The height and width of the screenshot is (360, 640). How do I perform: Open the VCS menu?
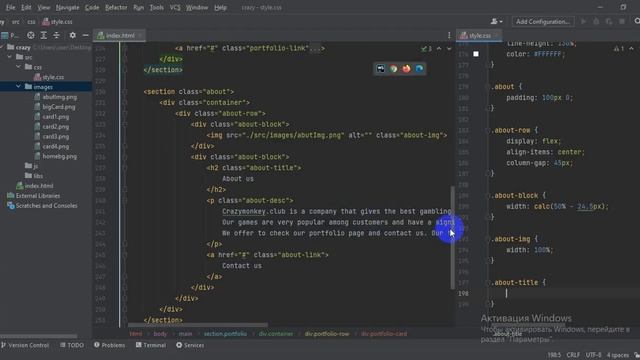(175, 7)
